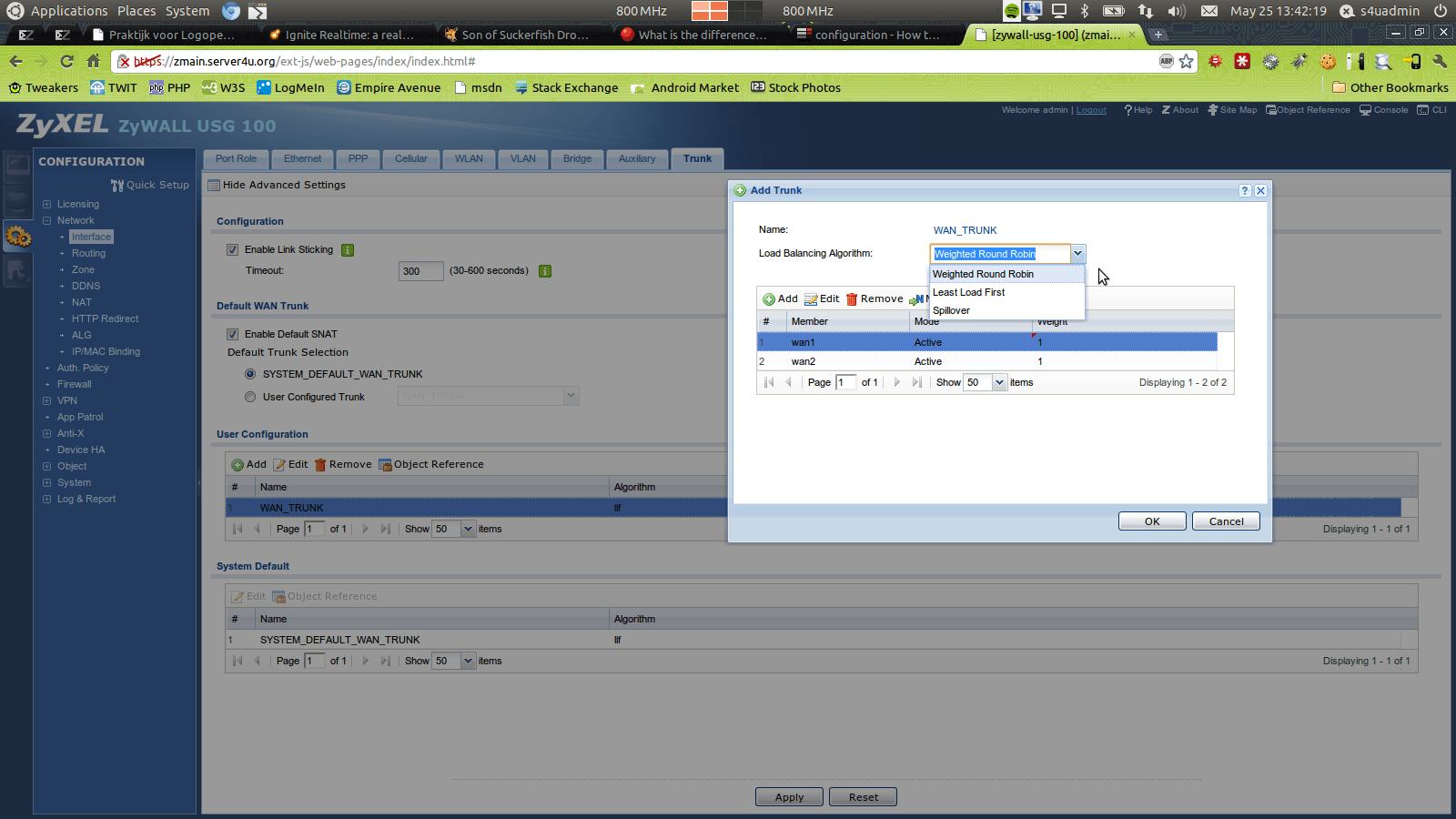Open Firewall in the navigation tree

(74, 385)
